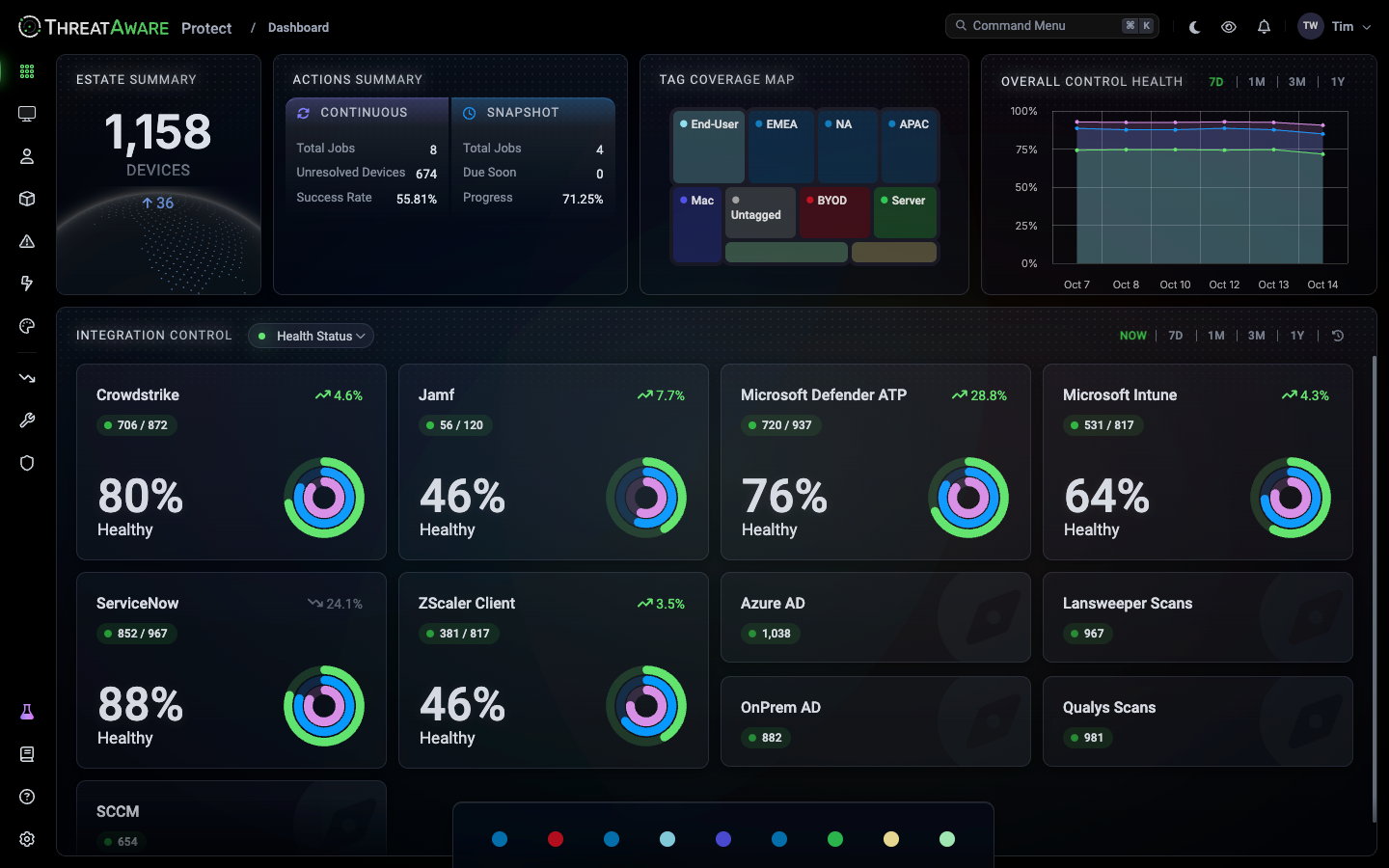Click the Integration Control vertical scrollbar
This screenshot has width=1389, height=868.
coord(1375,588)
